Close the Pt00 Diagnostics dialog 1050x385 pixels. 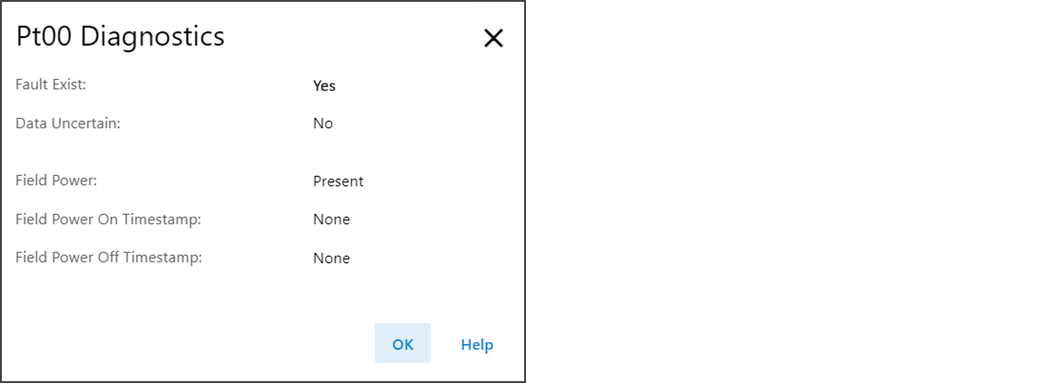[493, 39]
